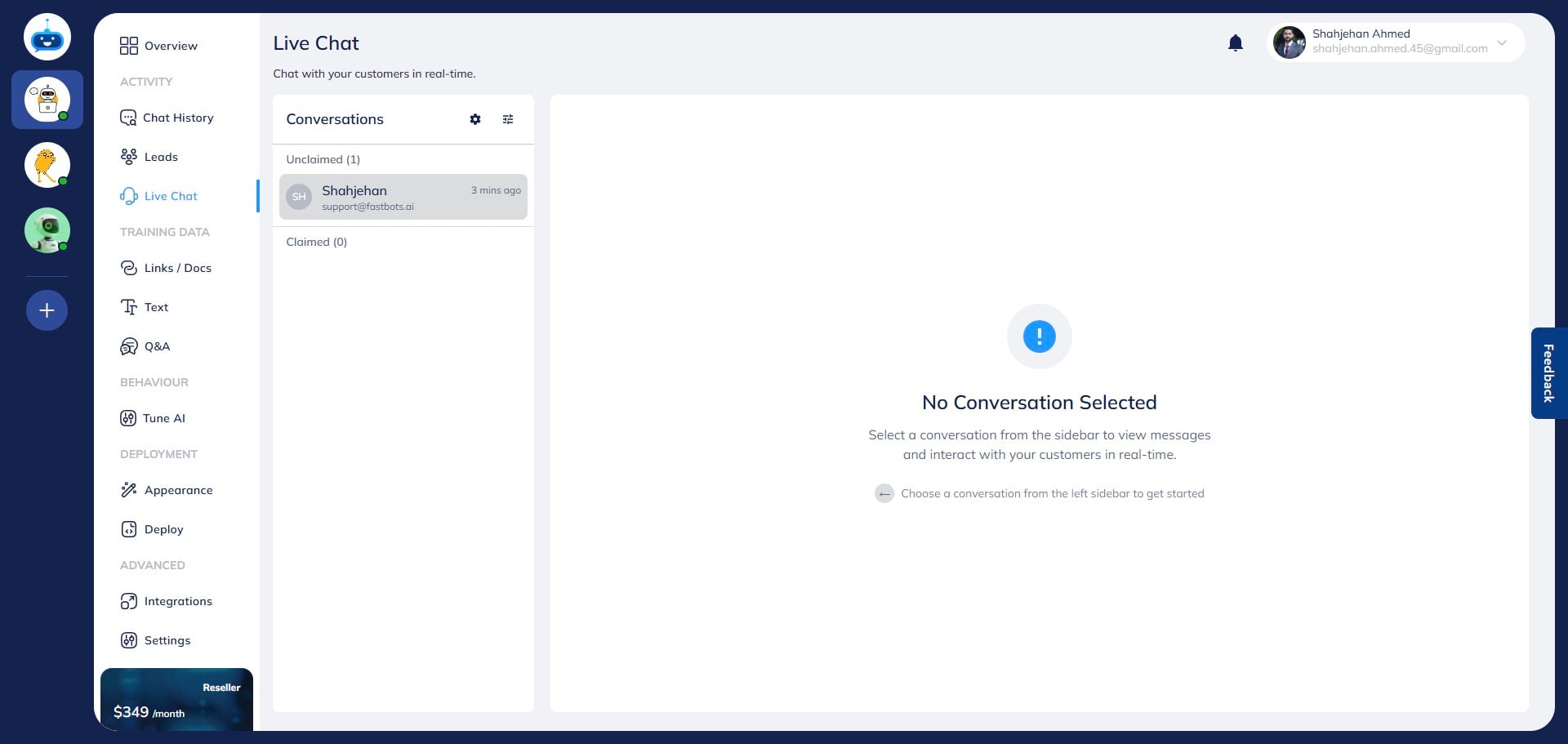The width and height of the screenshot is (1568, 744).
Task: Open the Q&A section
Action: [157, 345]
